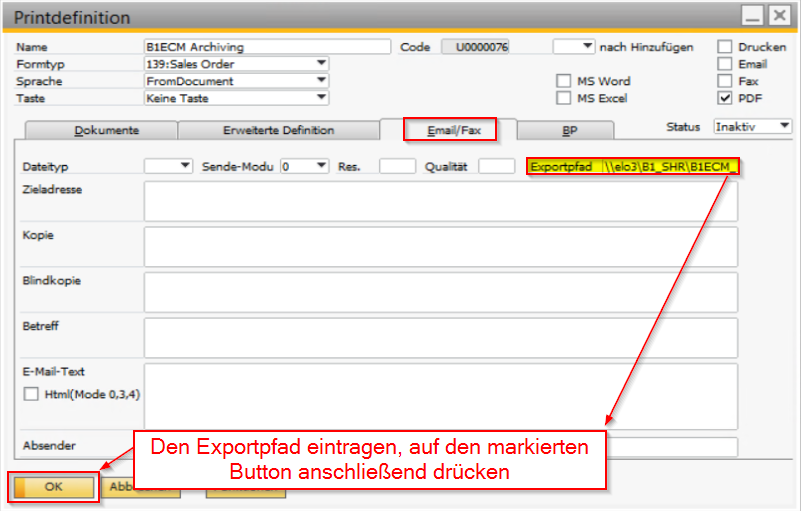Screen dimensions: 801x511
Task: Open the Formtyp dropdown
Action: point(321,63)
